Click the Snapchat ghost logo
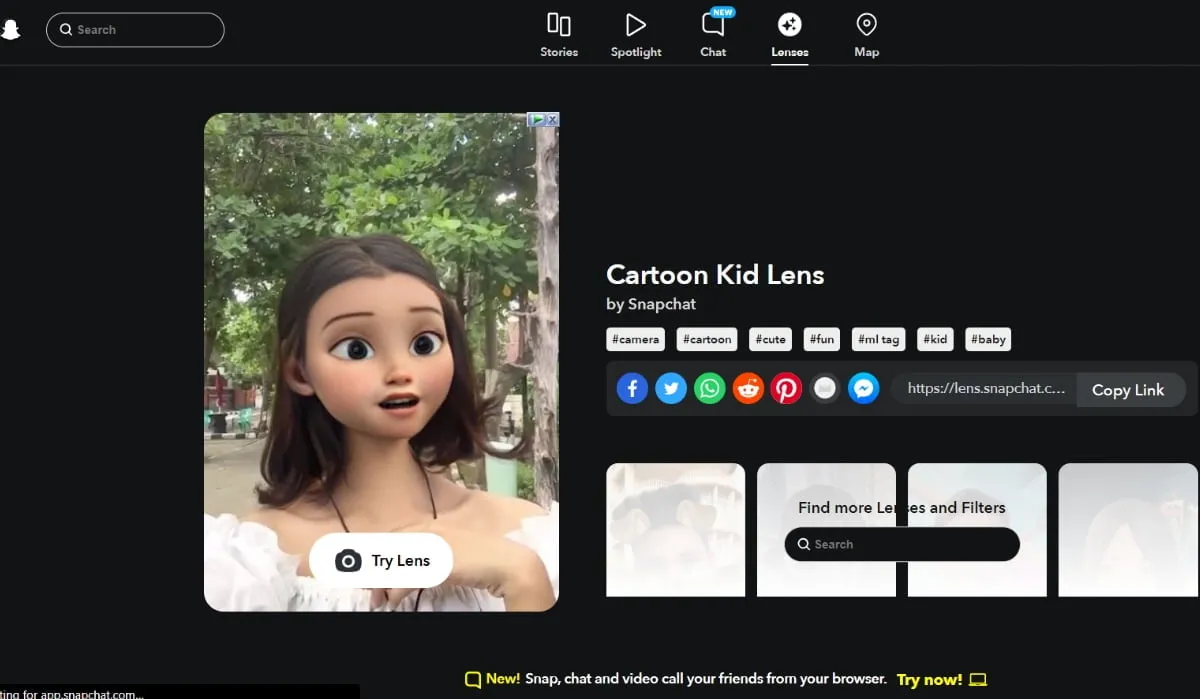The image size is (1200, 699). [12, 29]
